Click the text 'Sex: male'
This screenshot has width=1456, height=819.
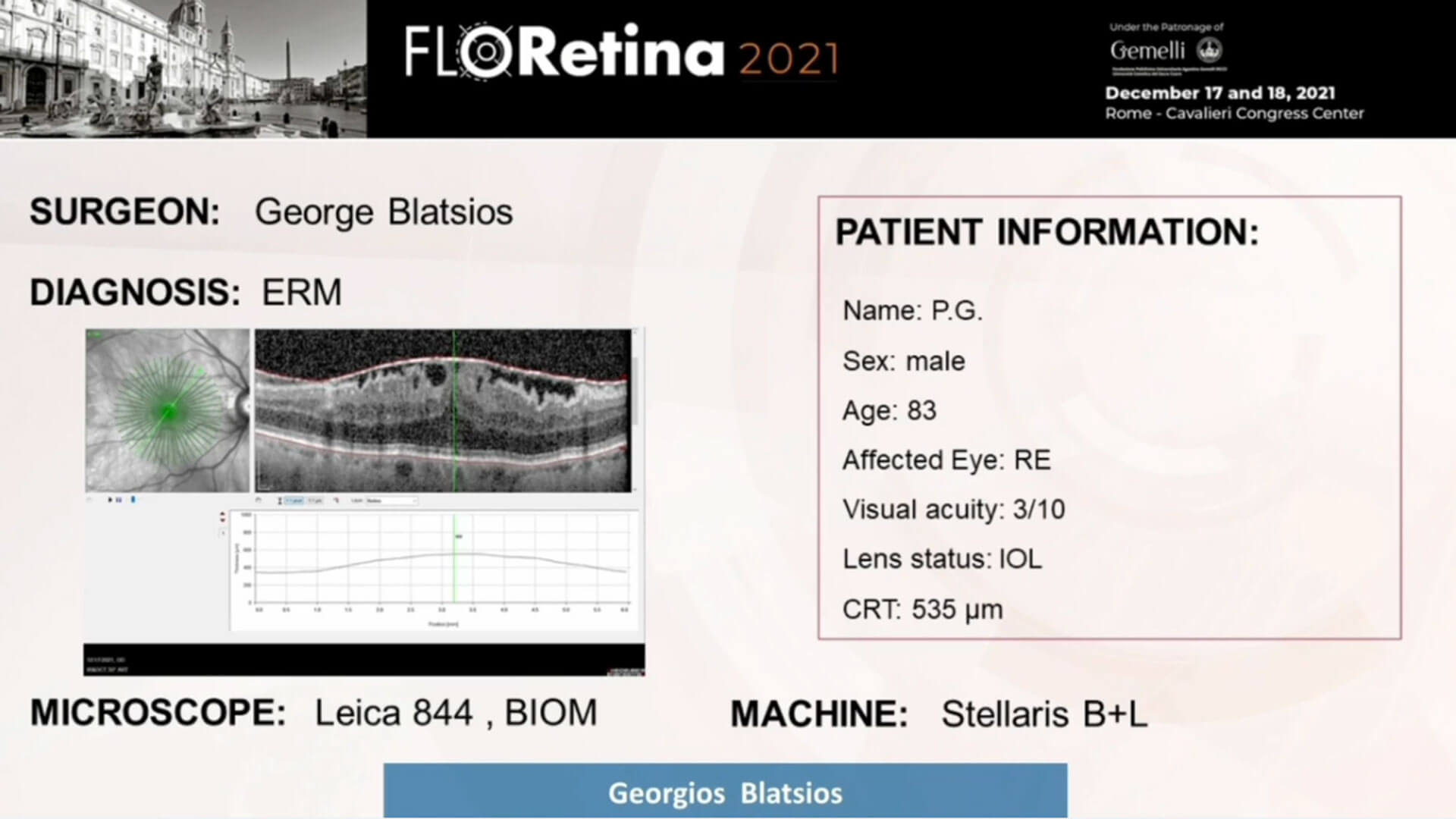pyautogui.click(x=904, y=361)
